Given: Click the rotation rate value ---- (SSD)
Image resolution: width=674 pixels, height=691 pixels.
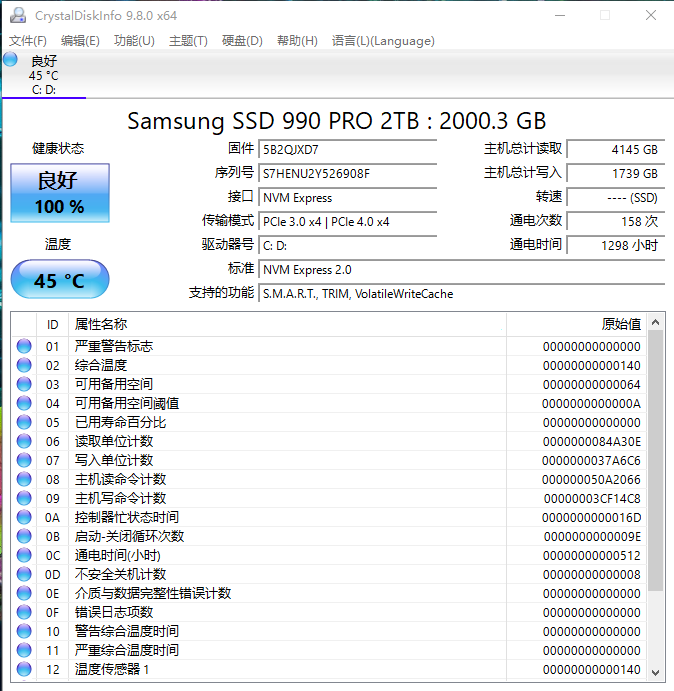Looking at the screenshot, I should pyautogui.click(x=616, y=198).
